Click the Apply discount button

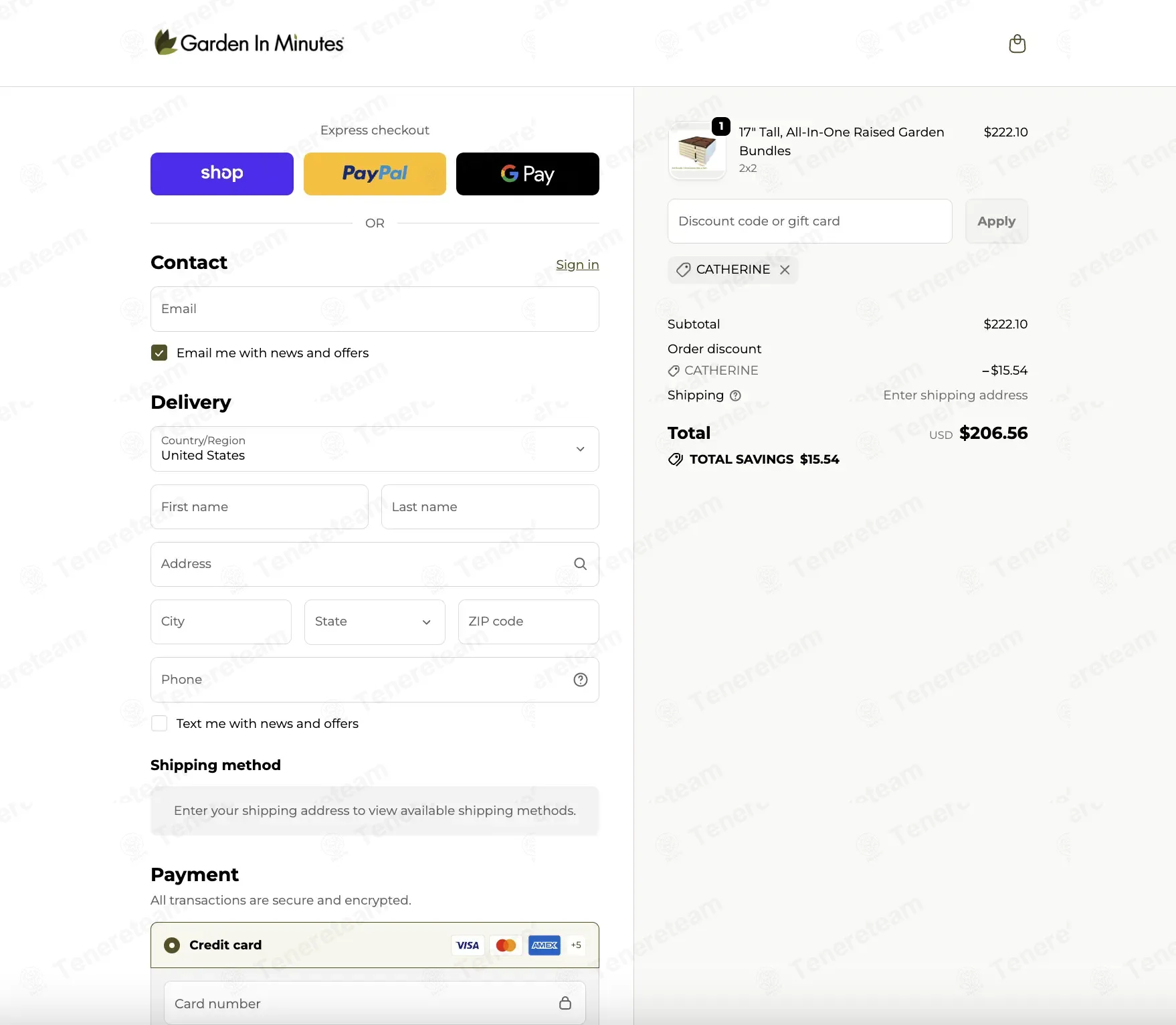(997, 221)
